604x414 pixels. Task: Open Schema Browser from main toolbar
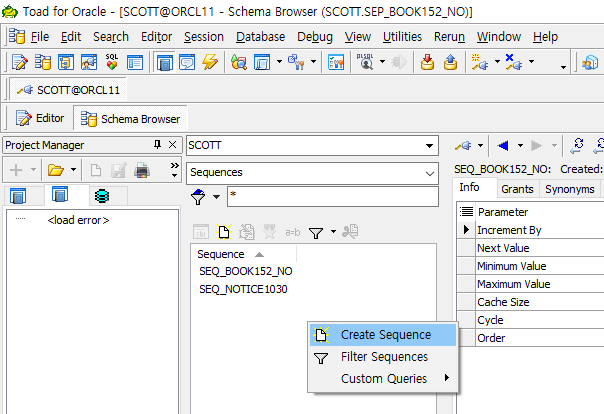tap(43, 62)
